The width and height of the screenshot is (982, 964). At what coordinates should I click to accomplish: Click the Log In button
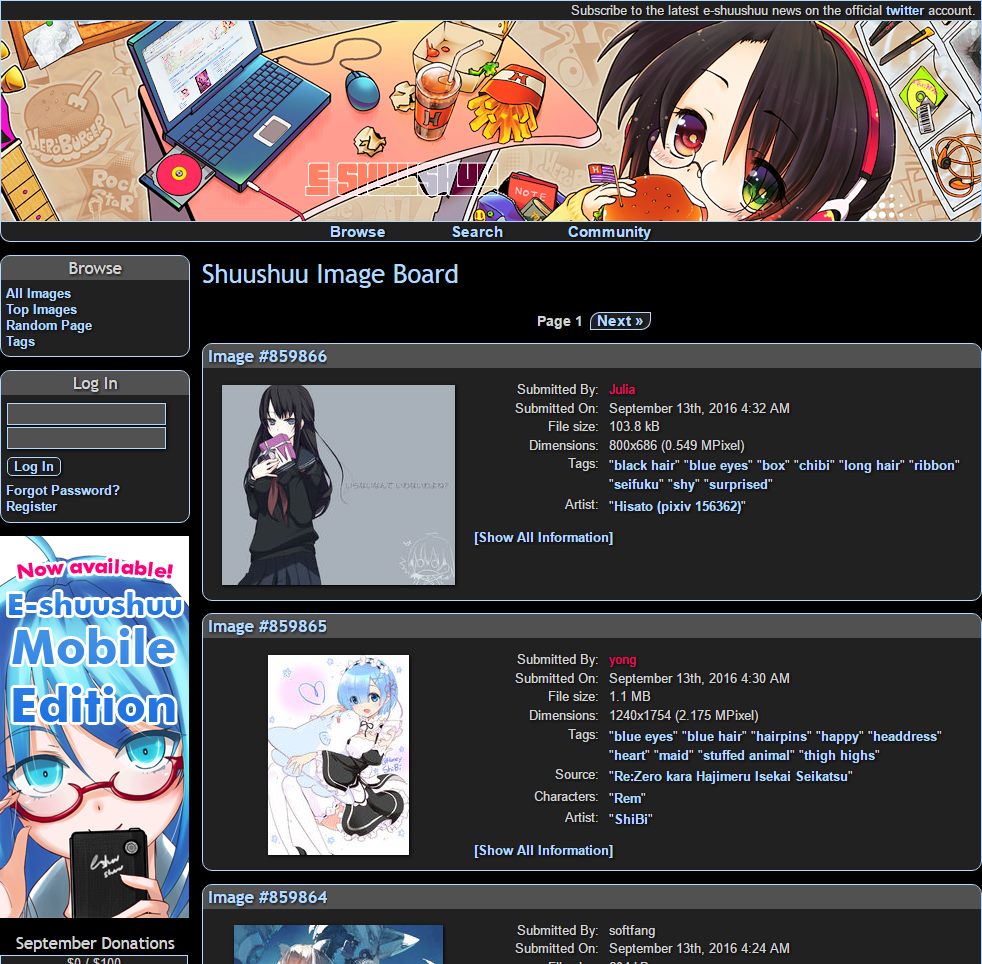34,466
